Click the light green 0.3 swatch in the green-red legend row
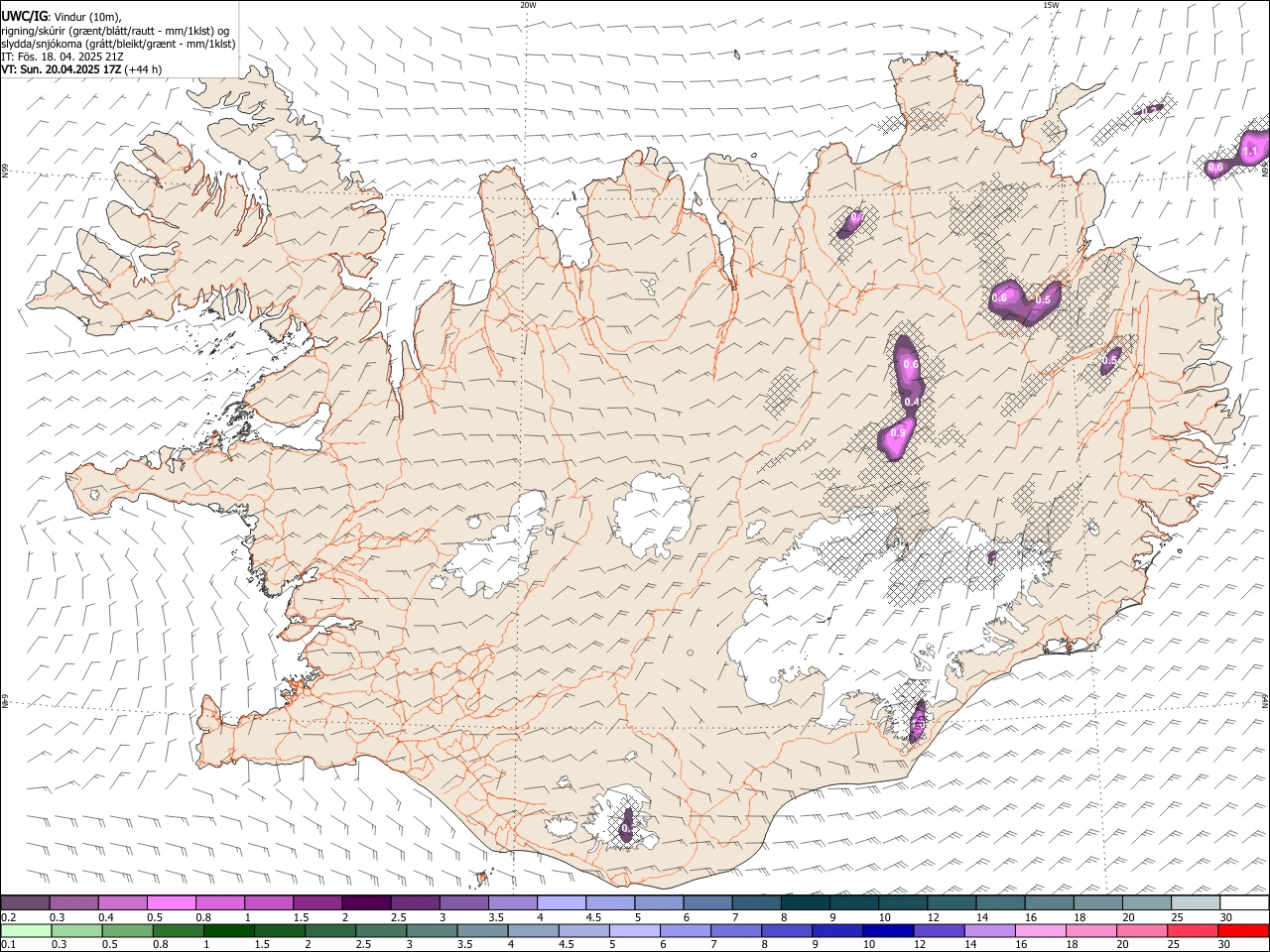Screen dimensions: 1270x952 pos(77,930)
